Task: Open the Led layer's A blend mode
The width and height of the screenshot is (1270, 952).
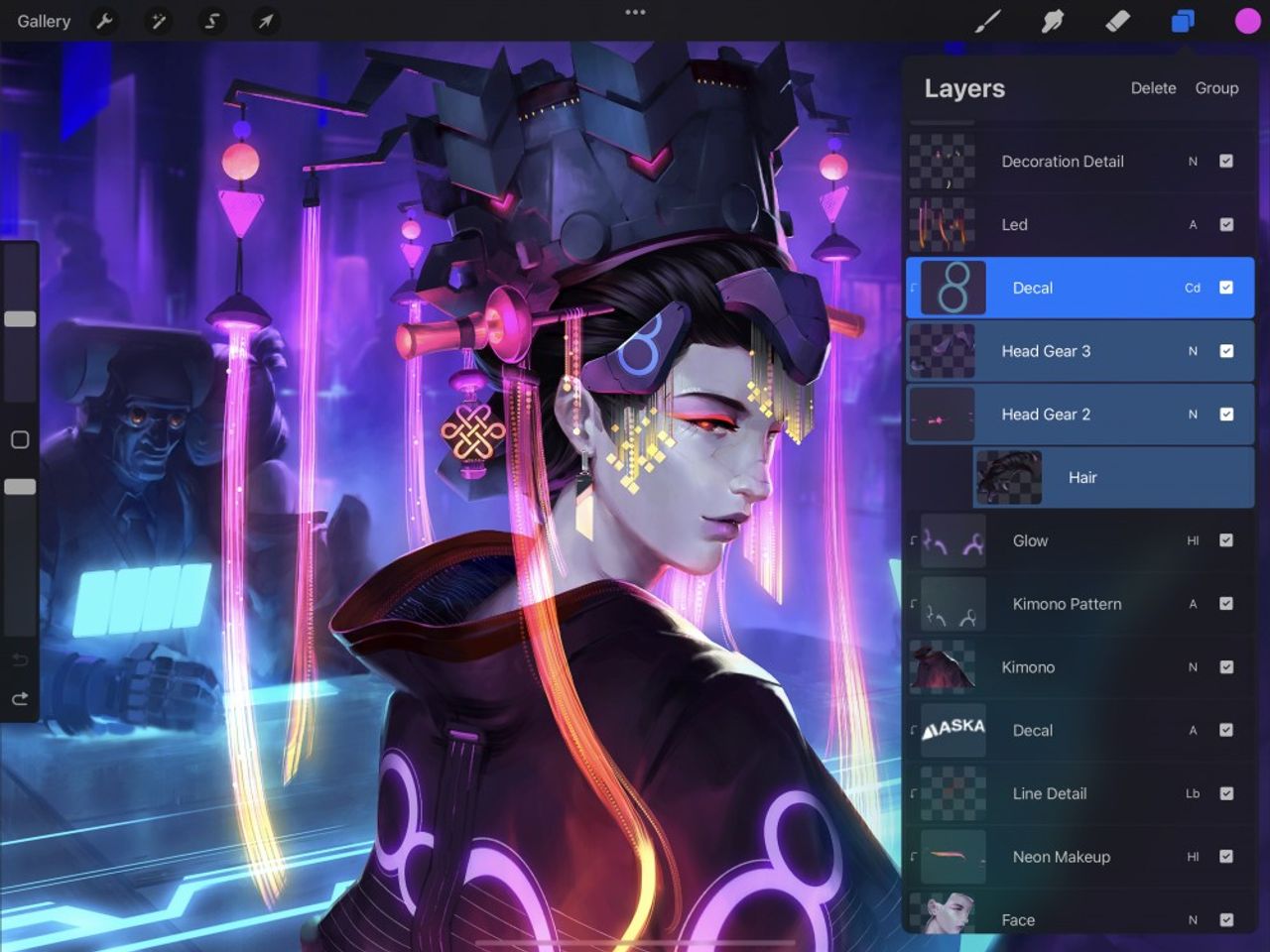Action: pyautogui.click(x=1193, y=225)
